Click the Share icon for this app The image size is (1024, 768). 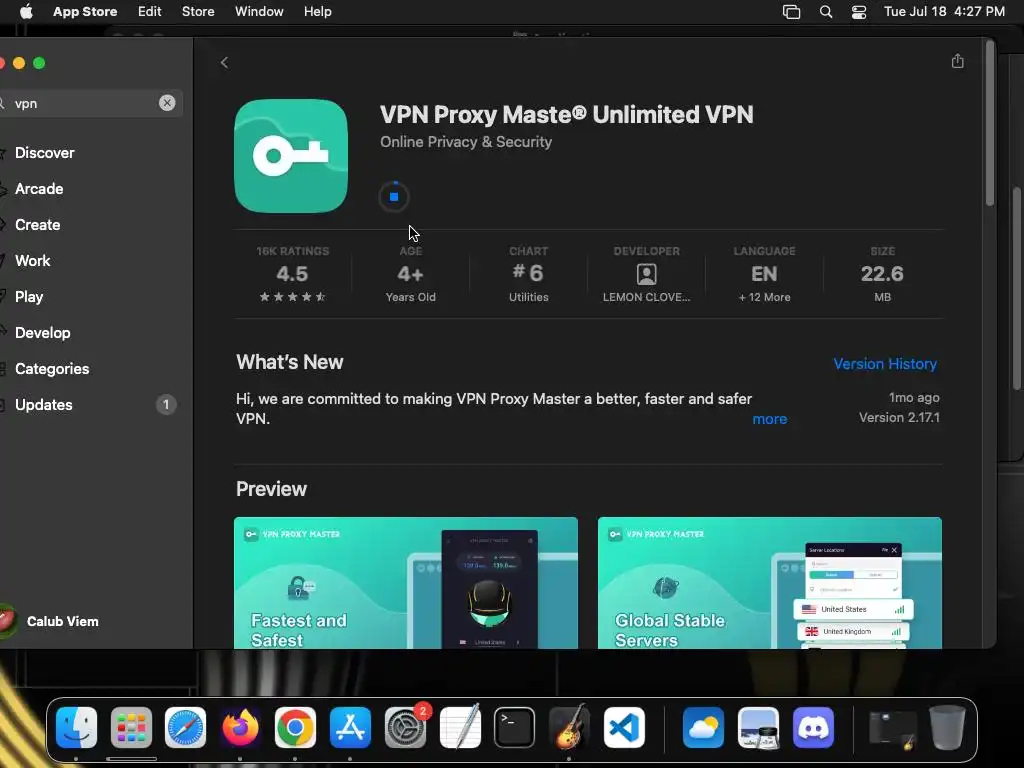click(x=957, y=61)
